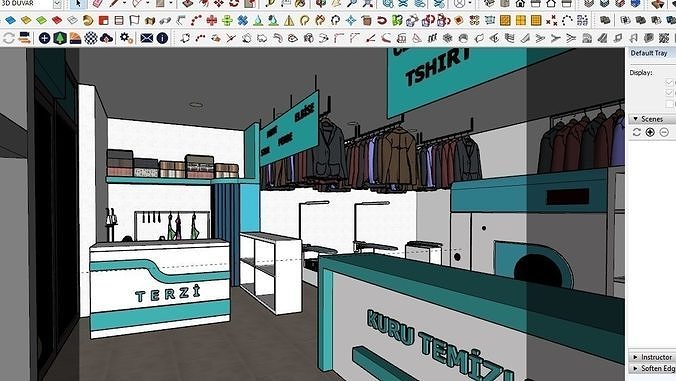Click the red flat face icon

pos(57,20)
